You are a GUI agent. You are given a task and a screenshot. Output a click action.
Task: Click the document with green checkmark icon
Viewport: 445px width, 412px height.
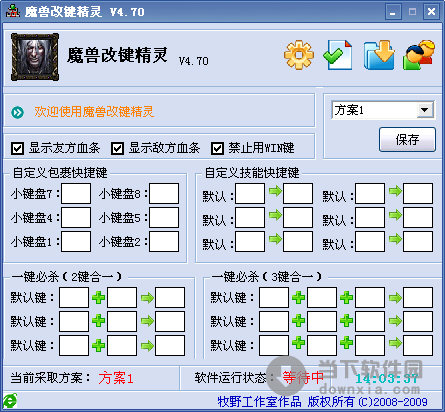(338, 55)
